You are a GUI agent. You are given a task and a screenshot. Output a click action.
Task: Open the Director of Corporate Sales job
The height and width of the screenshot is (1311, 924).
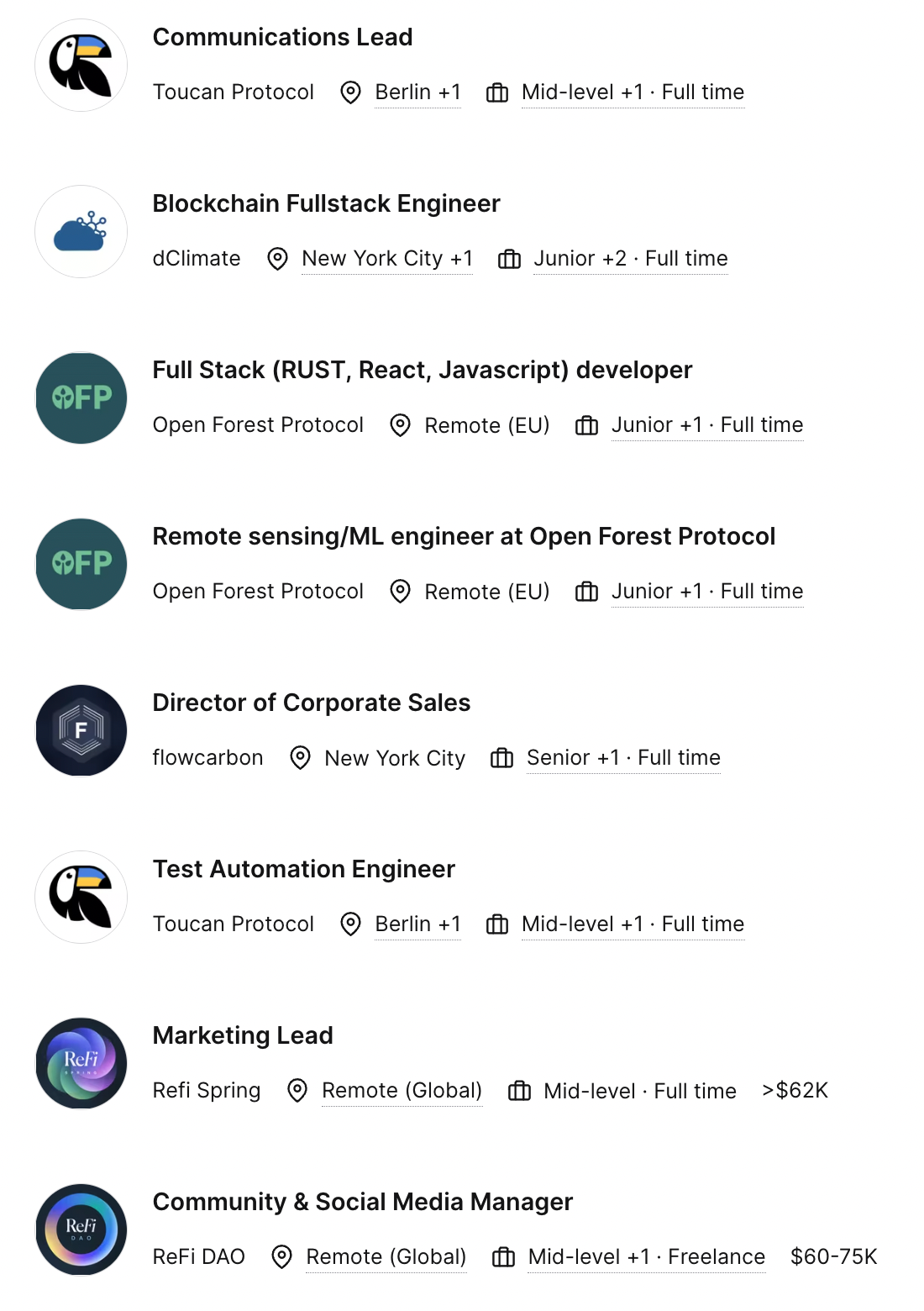click(311, 703)
